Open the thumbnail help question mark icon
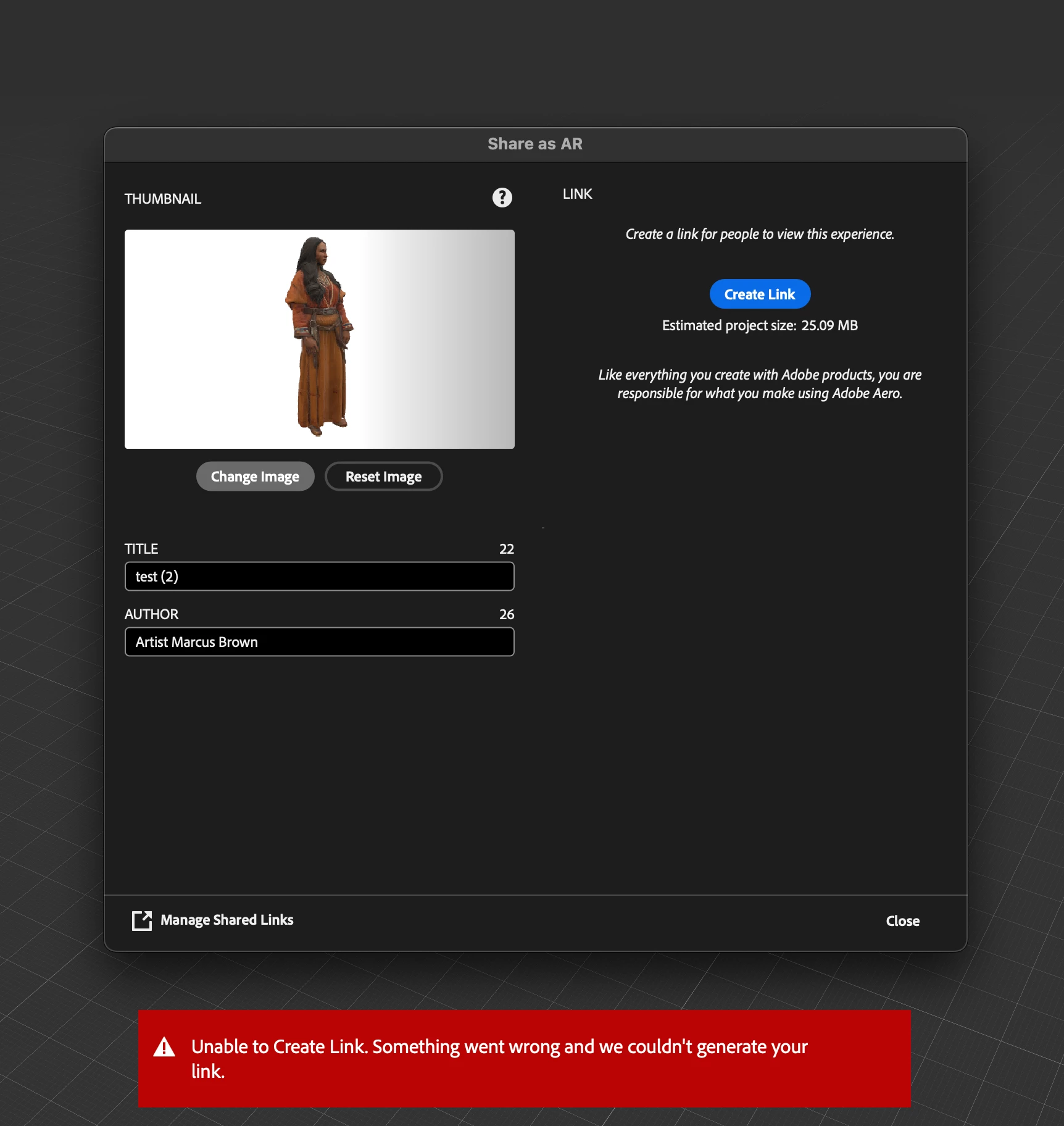The image size is (1064, 1126). 502,198
